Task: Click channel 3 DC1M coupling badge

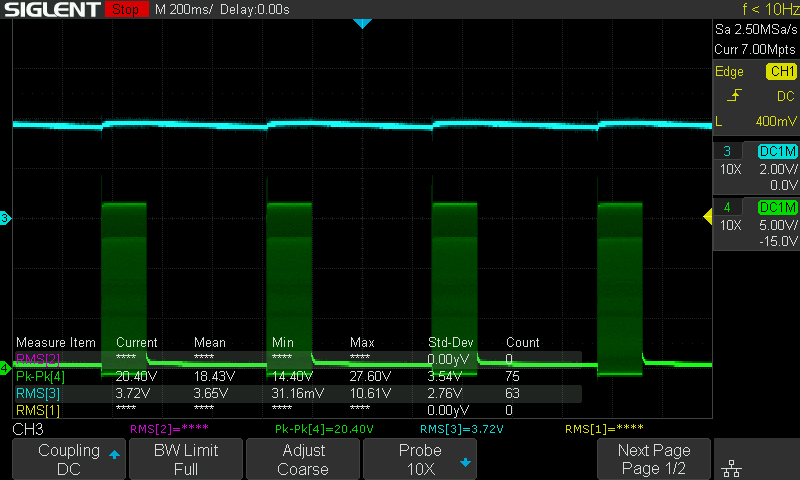Action: point(778,151)
